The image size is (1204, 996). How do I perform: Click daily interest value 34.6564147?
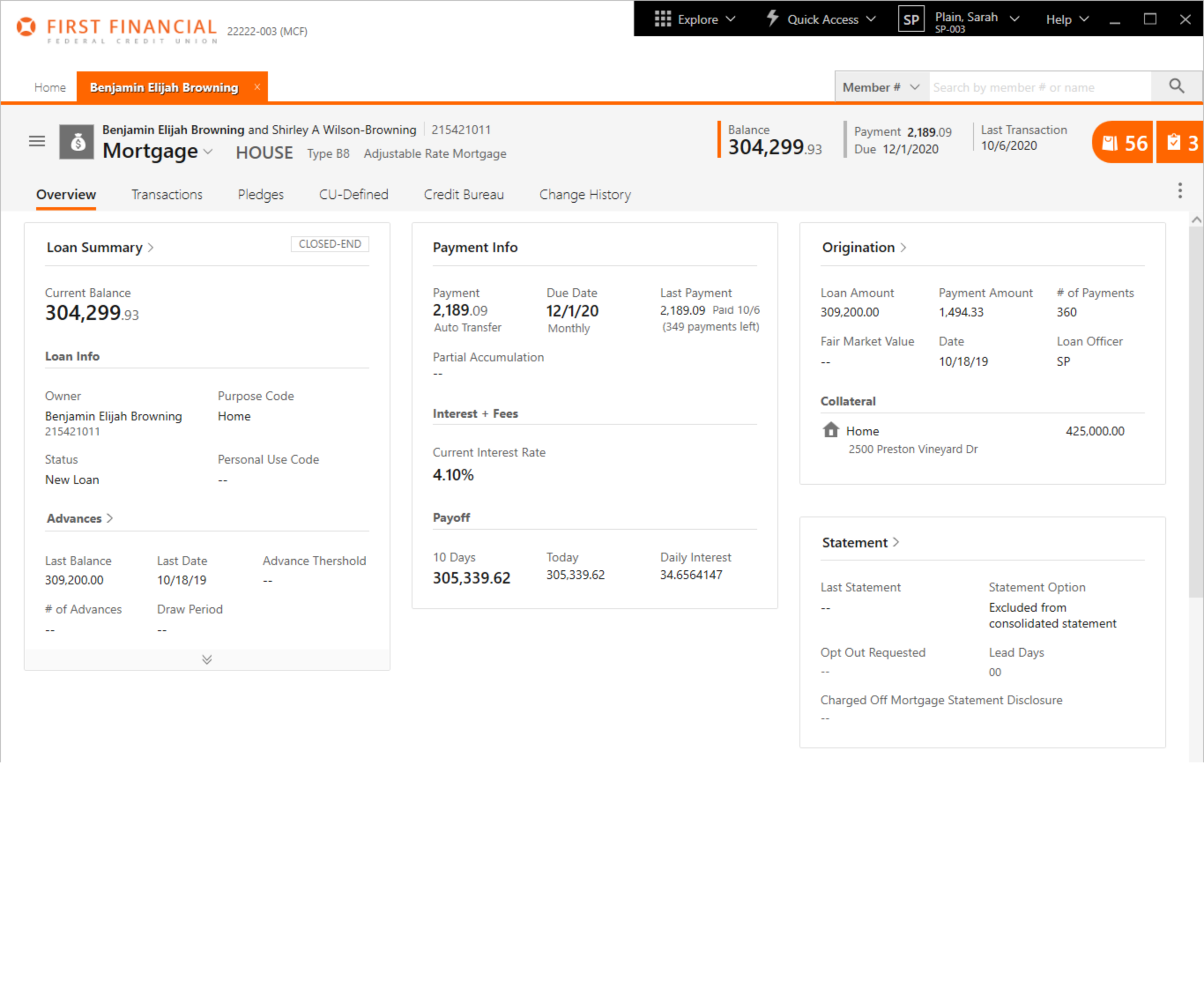pyautogui.click(x=691, y=575)
